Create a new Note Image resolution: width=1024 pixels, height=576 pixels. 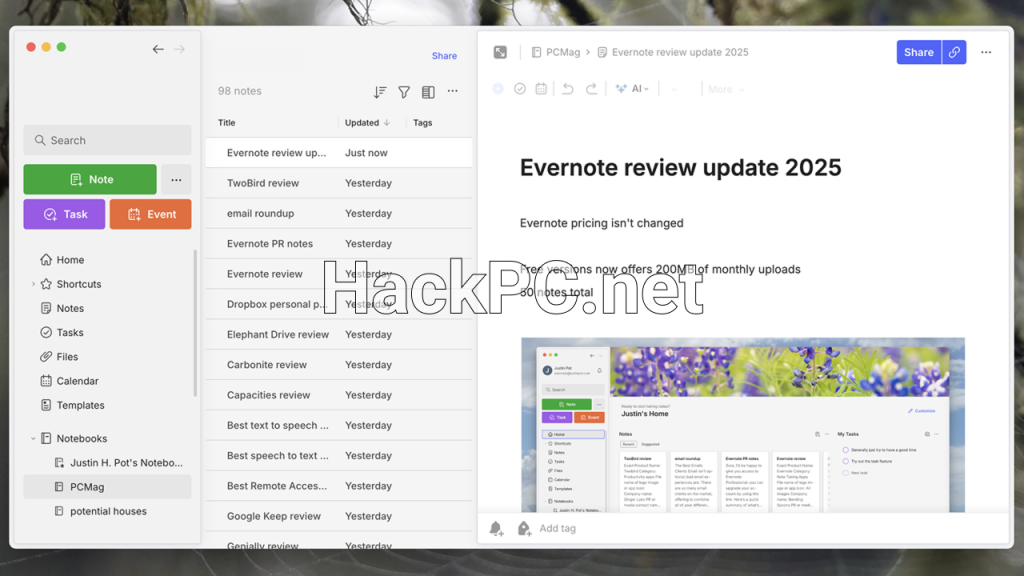pyautogui.click(x=90, y=179)
